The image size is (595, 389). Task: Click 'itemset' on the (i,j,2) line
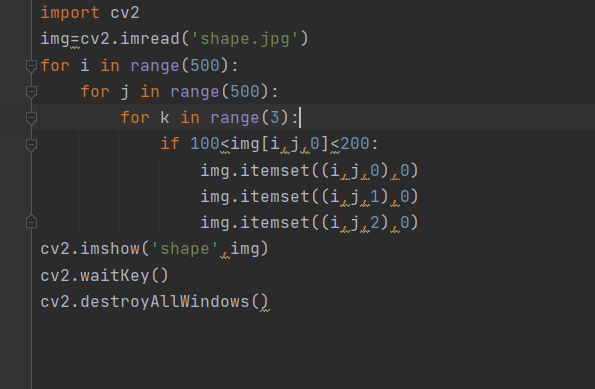pos(275,222)
